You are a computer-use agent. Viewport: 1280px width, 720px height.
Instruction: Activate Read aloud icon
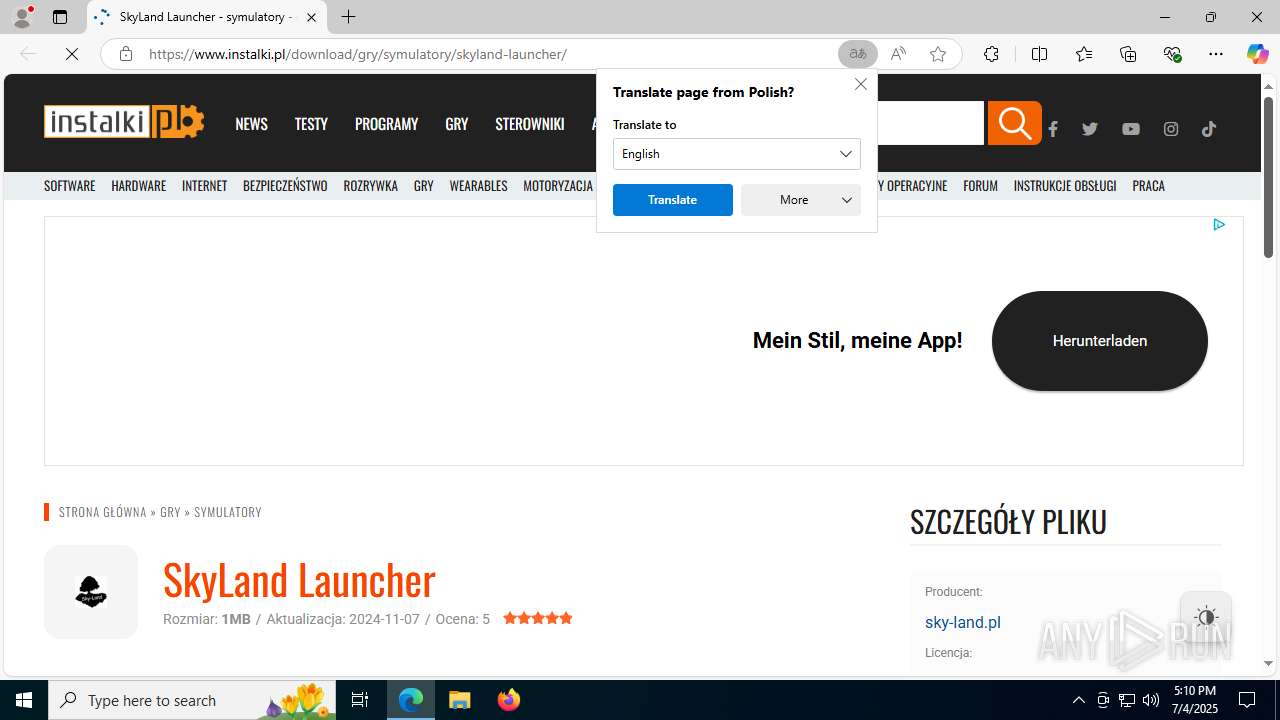[898, 54]
